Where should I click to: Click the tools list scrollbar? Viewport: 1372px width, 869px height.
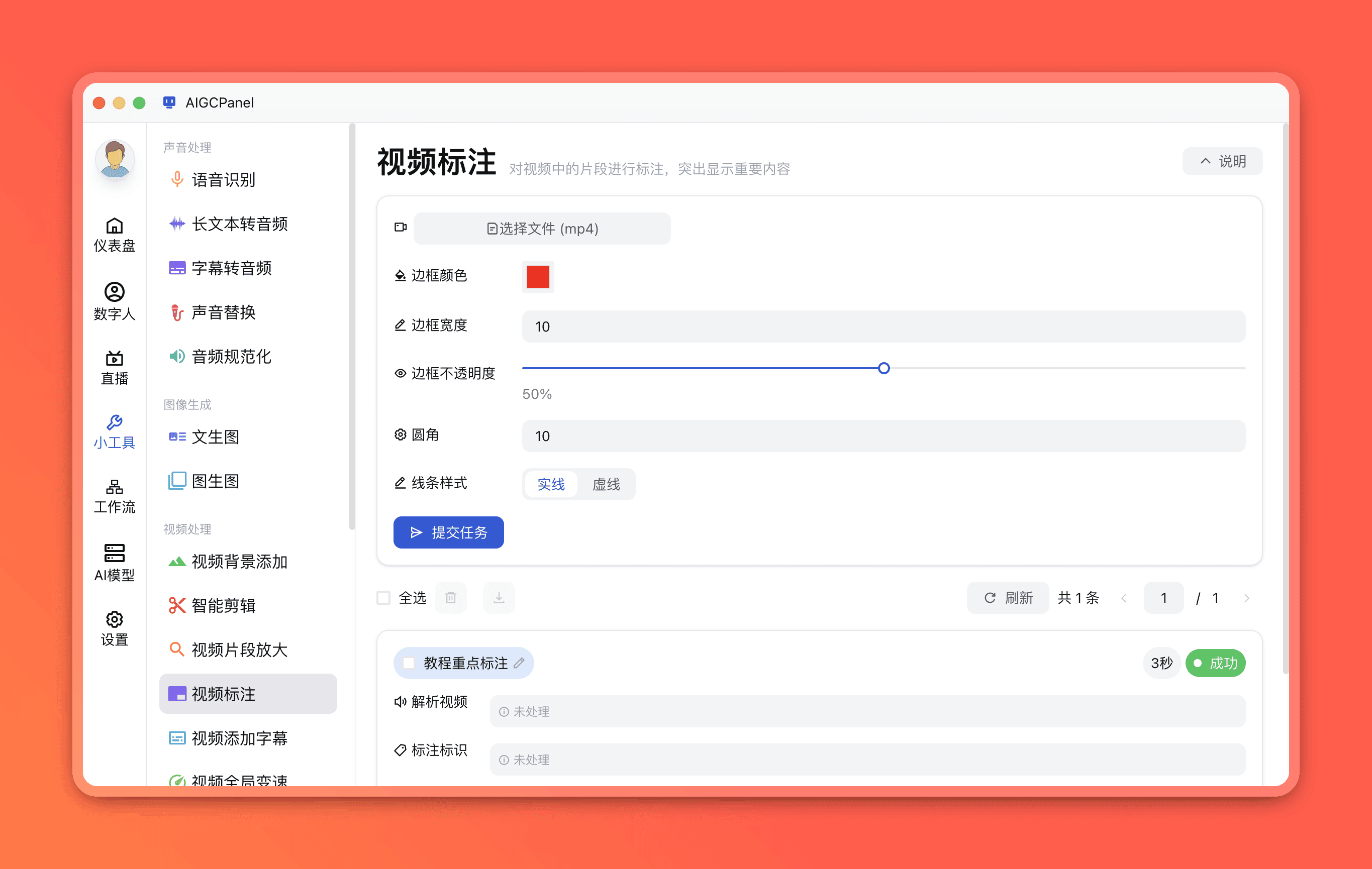click(352, 327)
